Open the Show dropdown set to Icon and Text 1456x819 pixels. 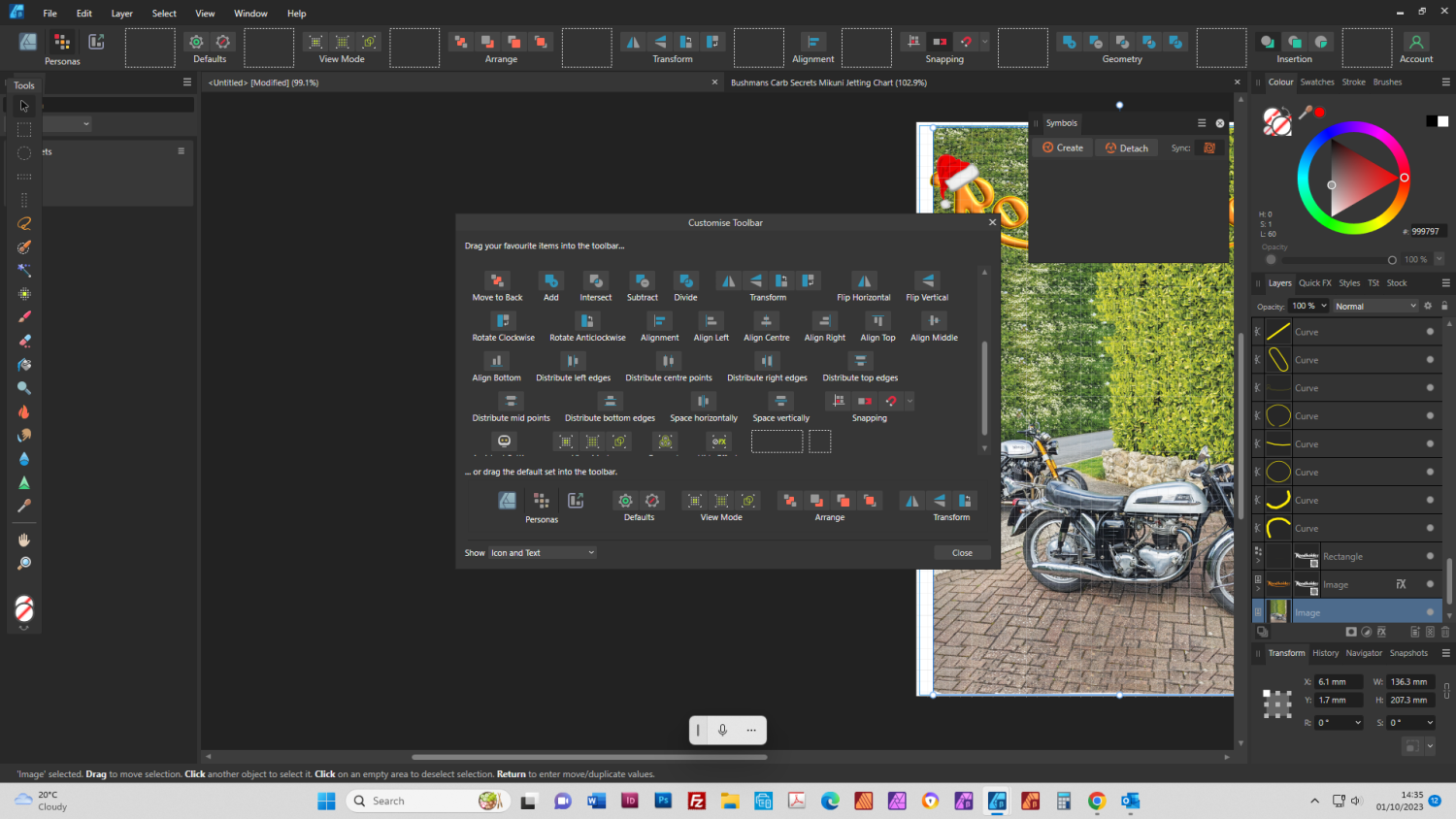pyautogui.click(x=542, y=552)
